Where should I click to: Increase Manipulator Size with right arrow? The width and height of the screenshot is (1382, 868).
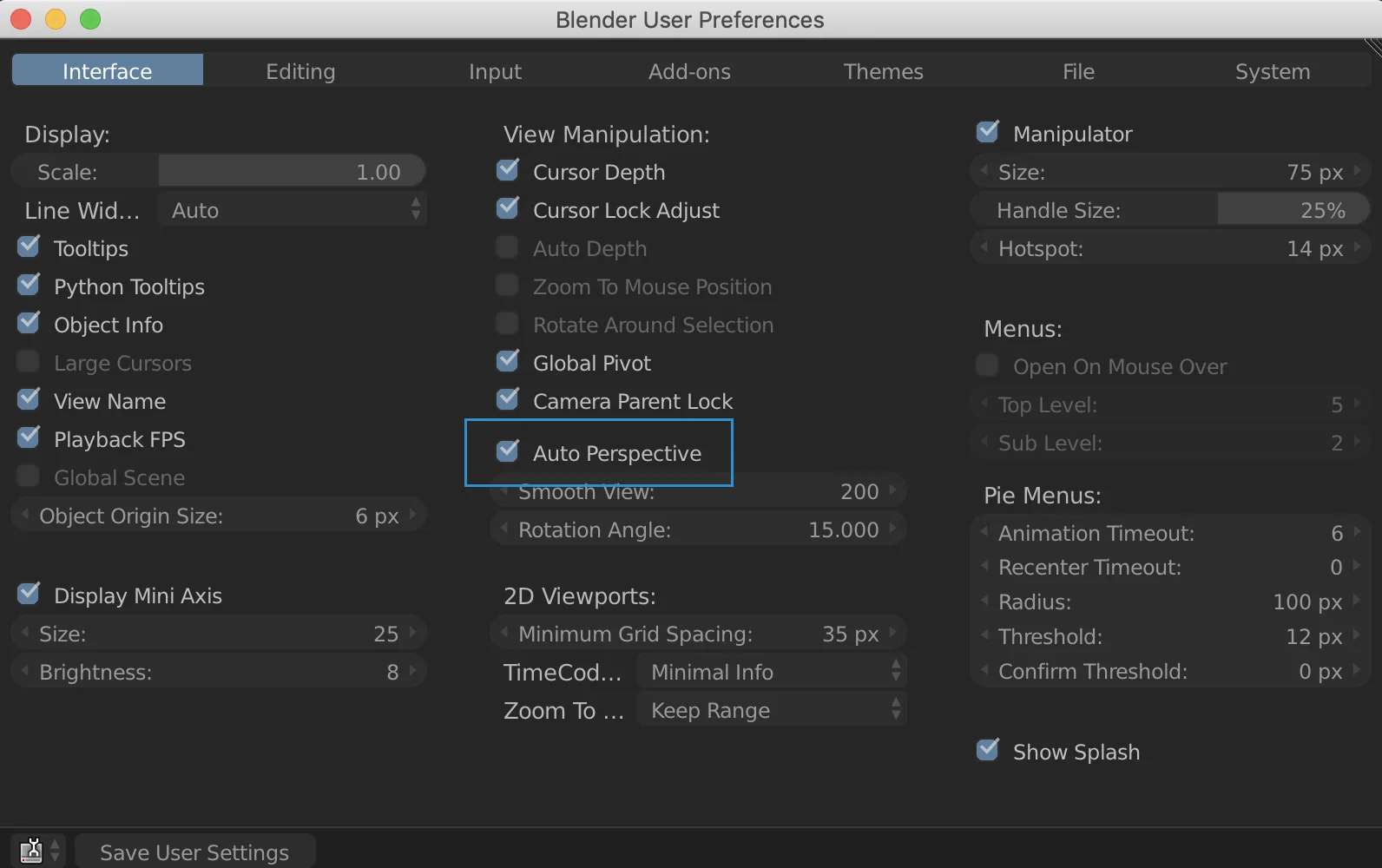pyautogui.click(x=1358, y=171)
